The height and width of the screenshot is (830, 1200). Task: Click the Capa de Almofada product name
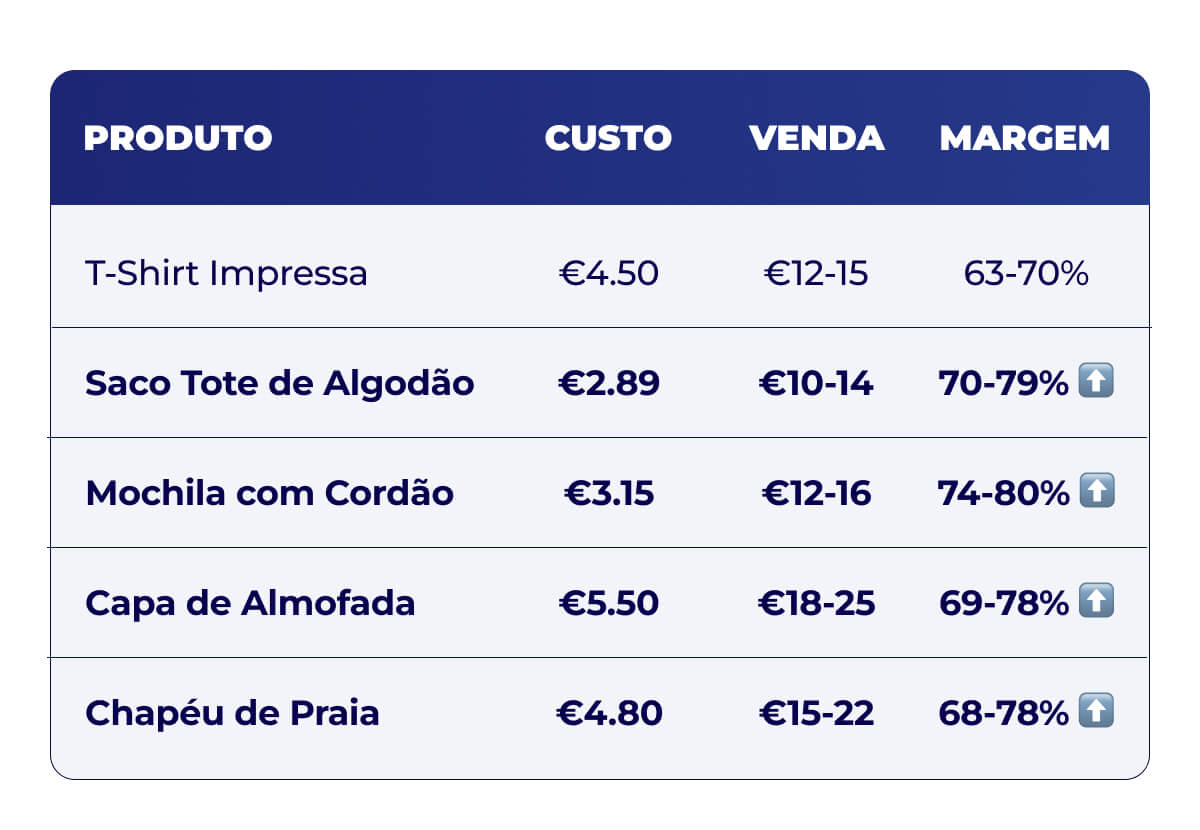pyautogui.click(x=250, y=603)
